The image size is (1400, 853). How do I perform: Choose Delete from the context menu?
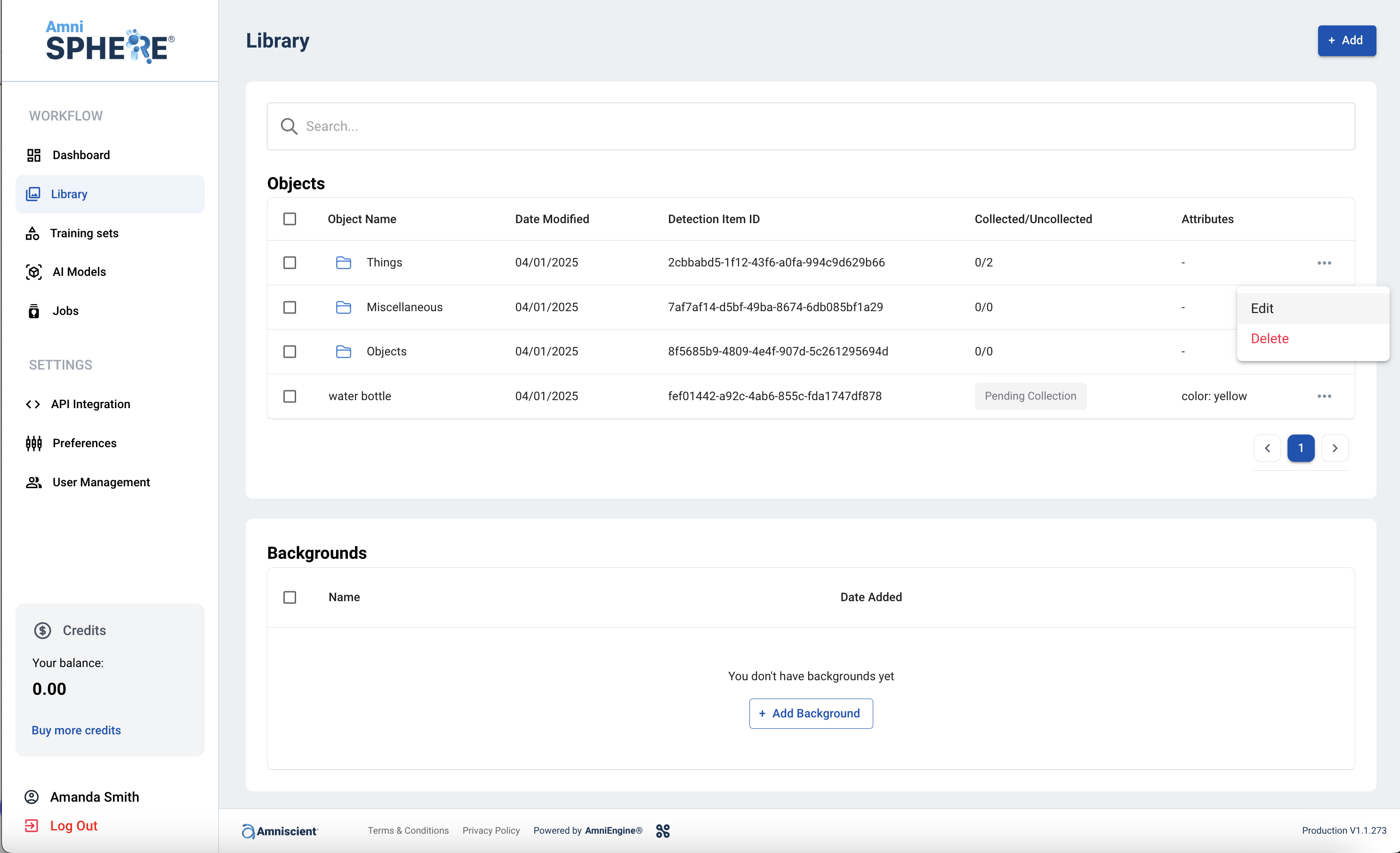(x=1269, y=338)
